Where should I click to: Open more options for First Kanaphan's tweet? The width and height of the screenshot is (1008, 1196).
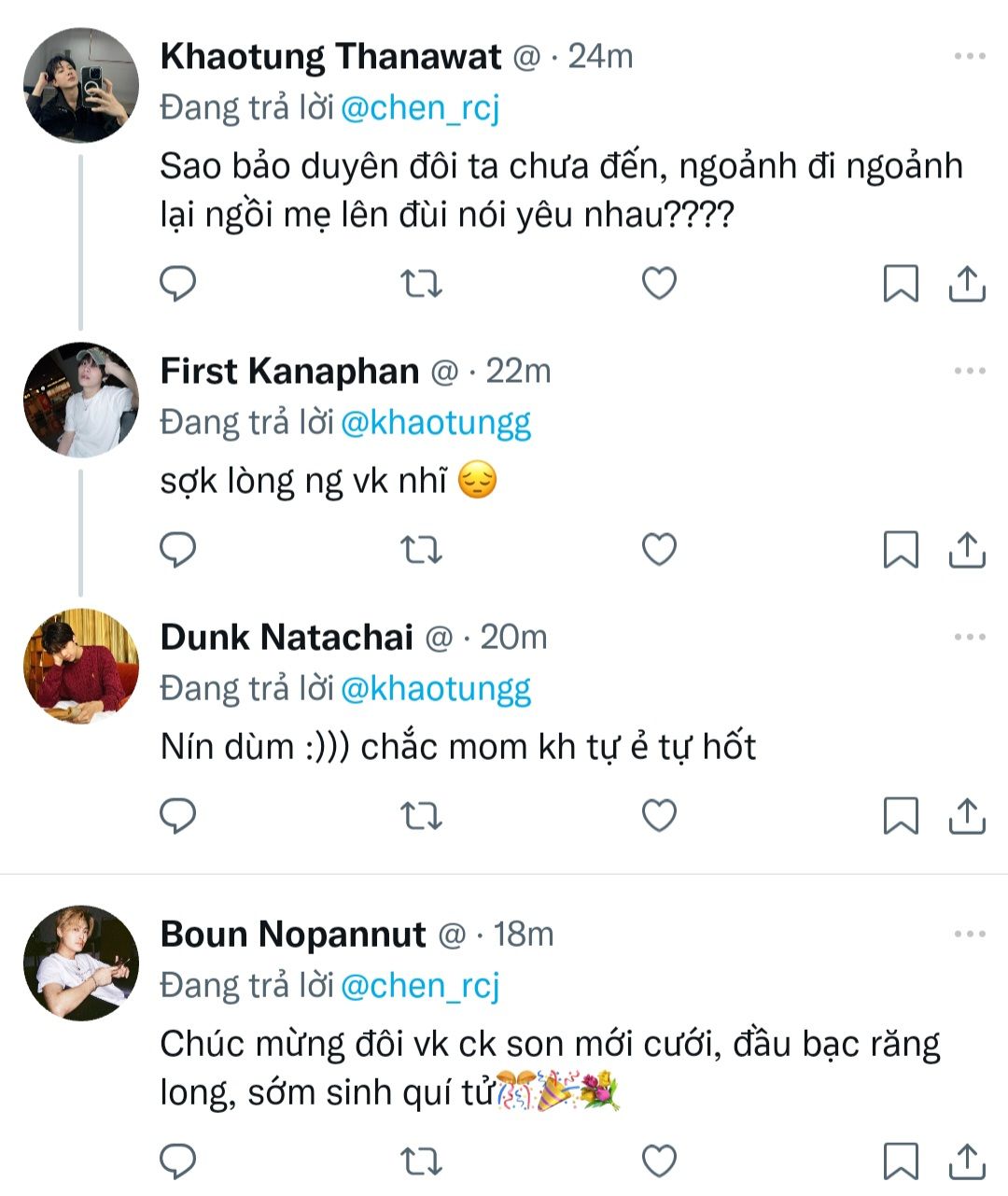970,372
